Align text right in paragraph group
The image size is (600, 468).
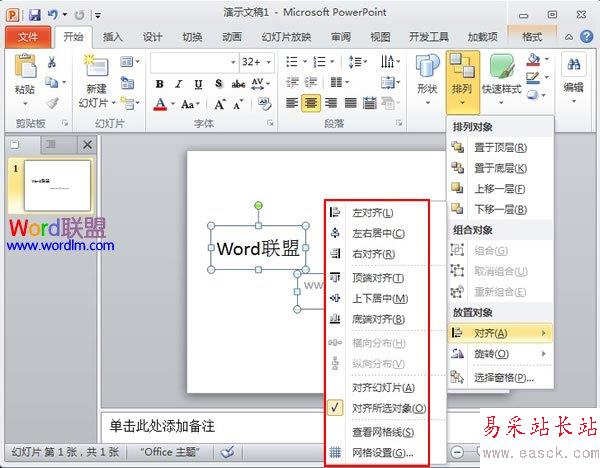pyautogui.click(x=331, y=103)
